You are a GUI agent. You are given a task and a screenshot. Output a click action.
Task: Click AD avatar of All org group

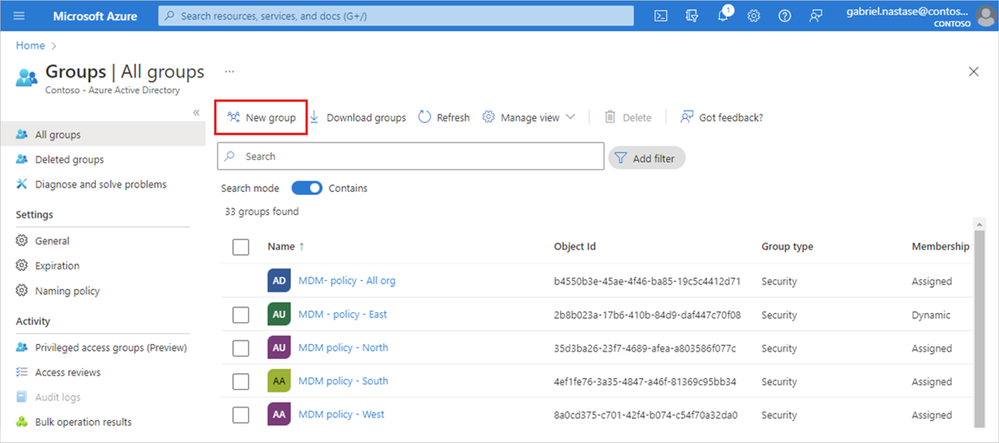pyautogui.click(x=279, y=281)
